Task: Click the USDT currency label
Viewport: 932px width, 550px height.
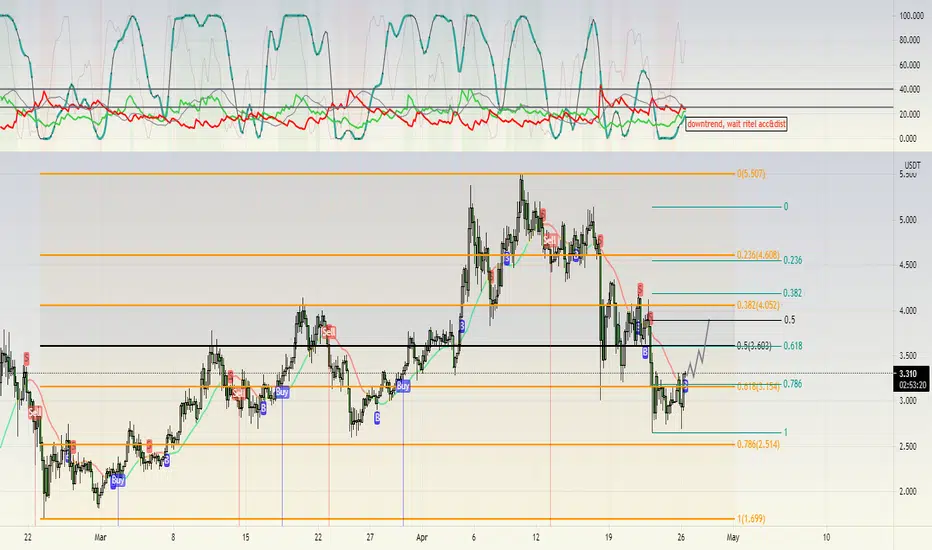Action: 912,165
